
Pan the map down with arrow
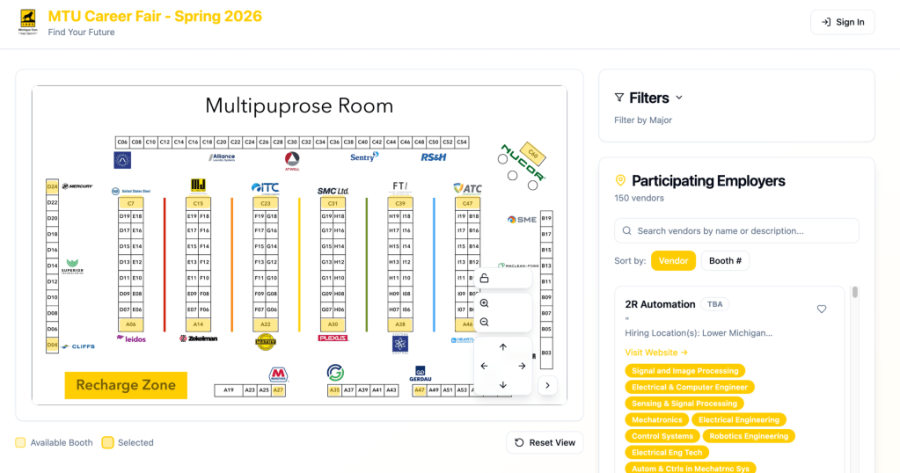pyautogui.click(x=503, y=385)
